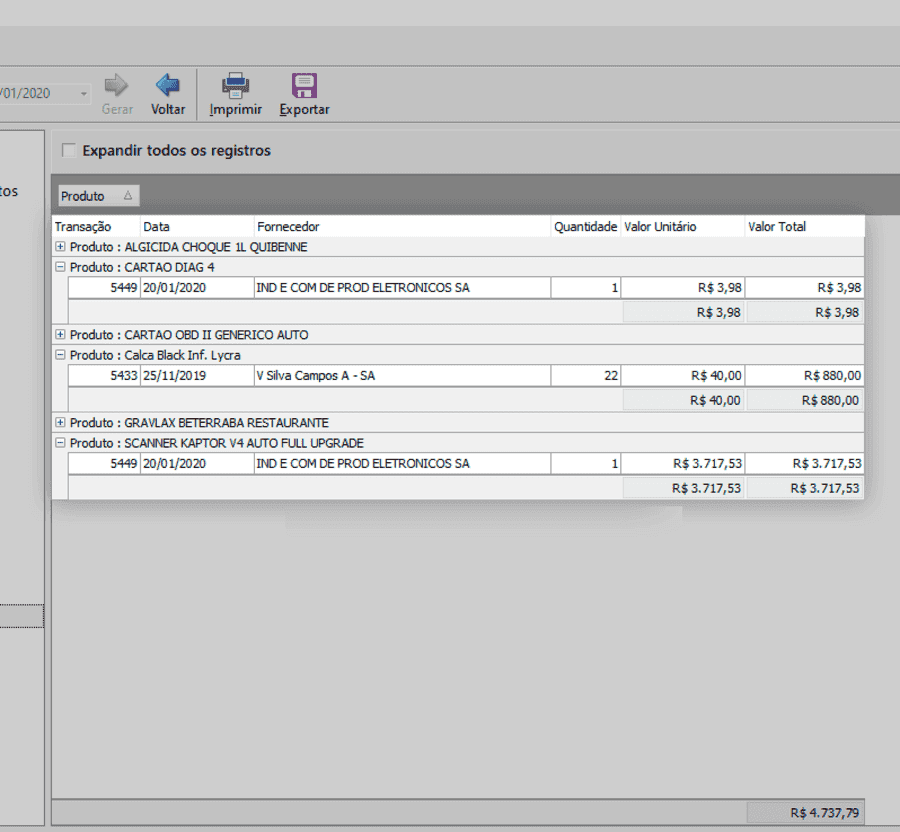Sort by the Quantidade column header

[x=585, y=227]
